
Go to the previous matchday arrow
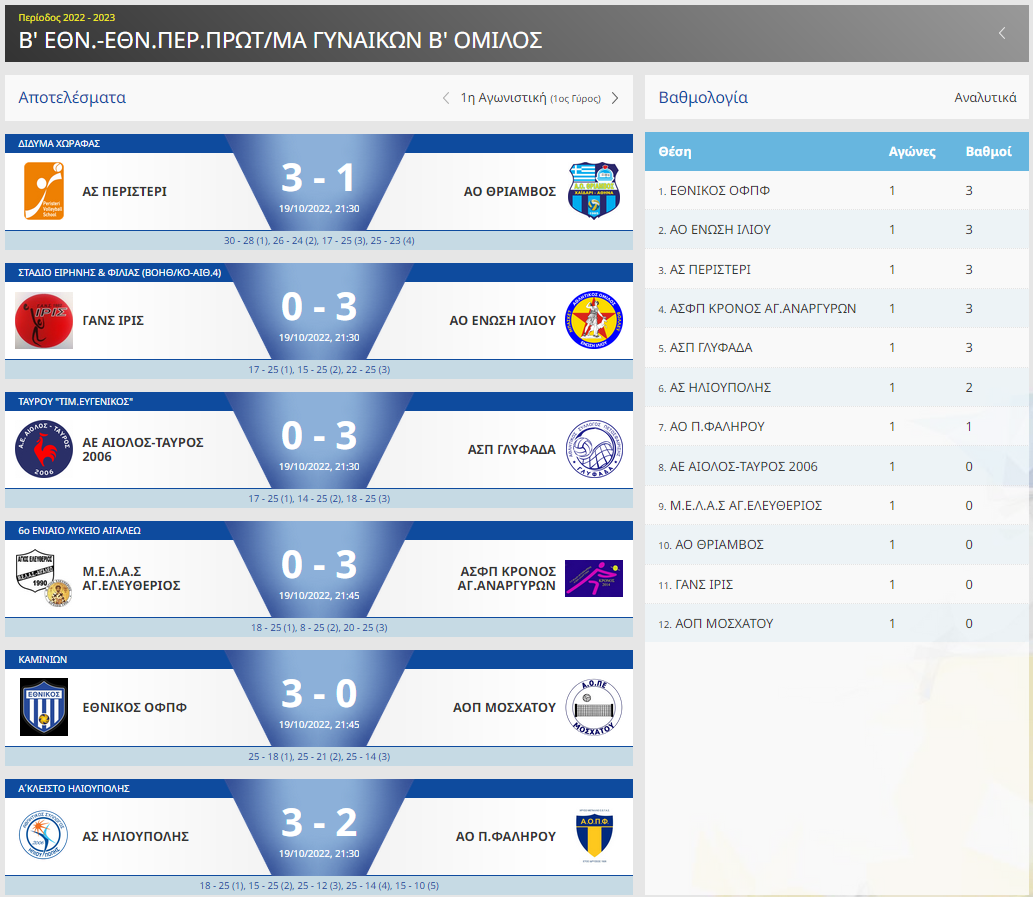point(446,98)
